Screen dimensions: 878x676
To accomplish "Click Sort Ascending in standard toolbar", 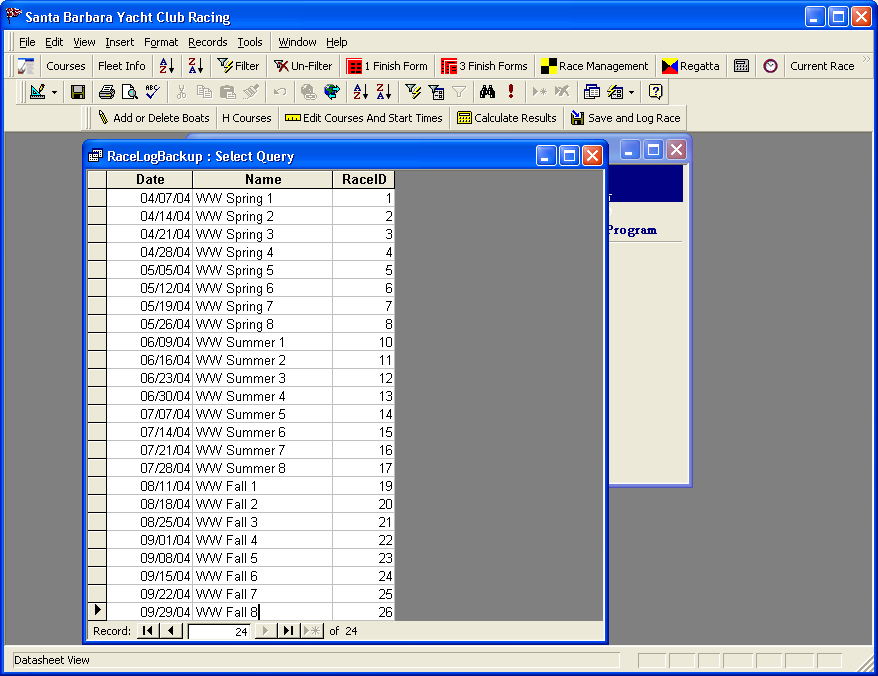I will (360, 92).
